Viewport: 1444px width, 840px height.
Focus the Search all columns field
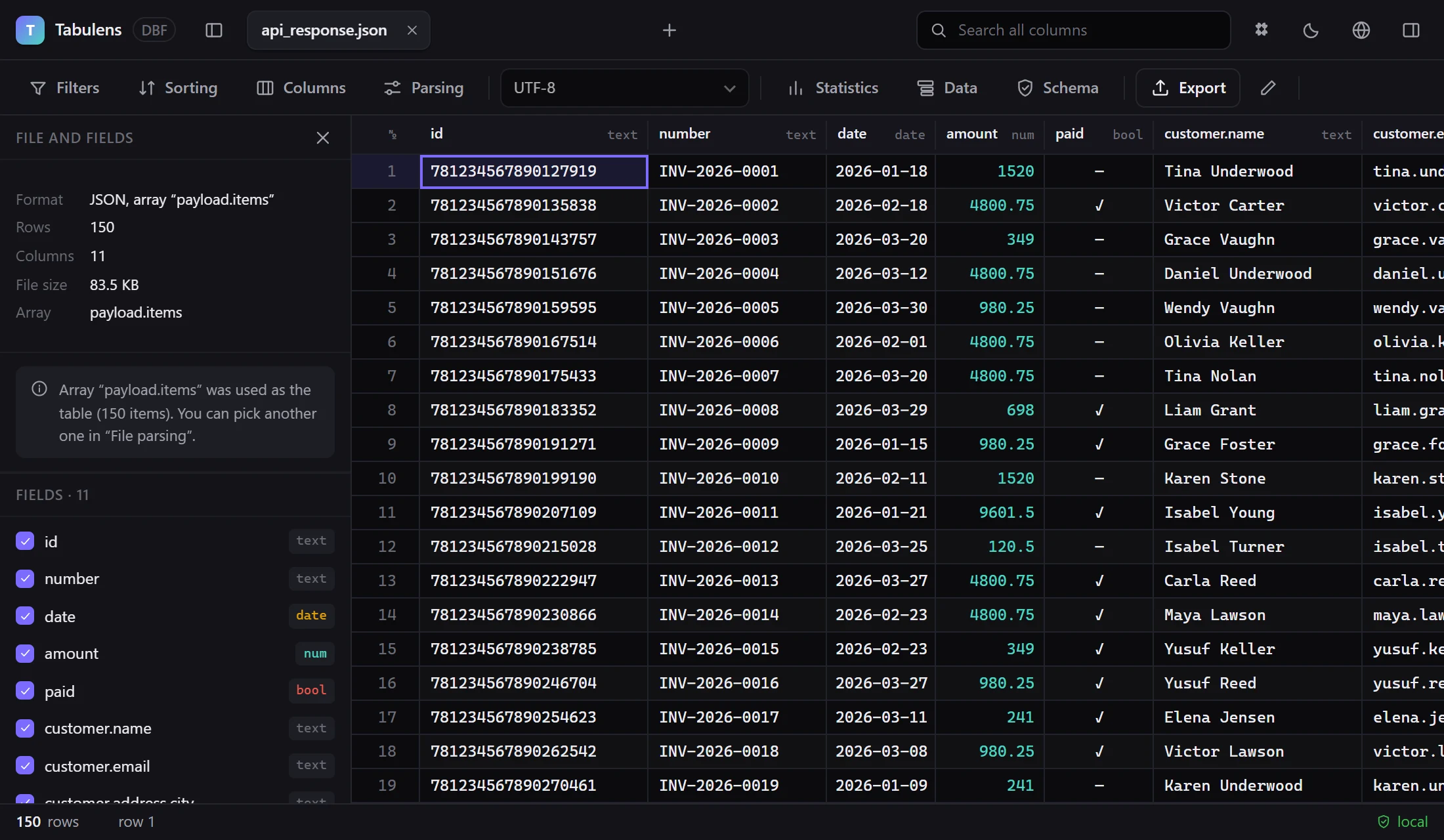1074,30
